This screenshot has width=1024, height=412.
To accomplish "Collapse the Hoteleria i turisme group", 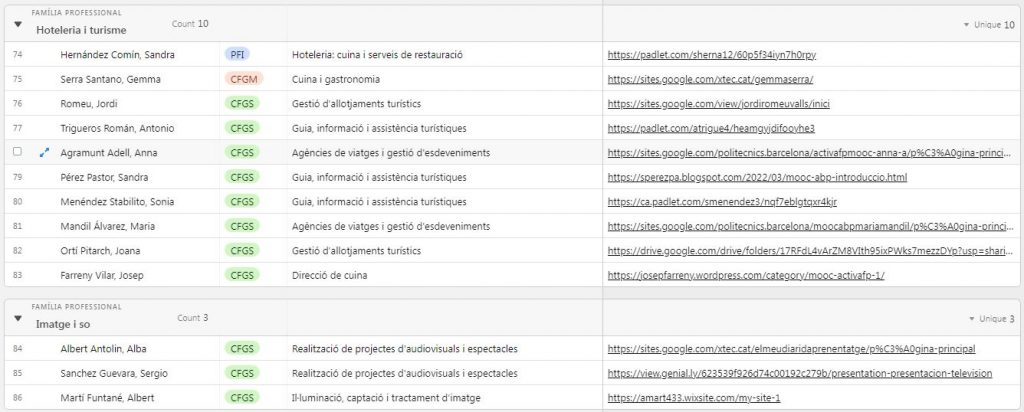I will point(17,24).
